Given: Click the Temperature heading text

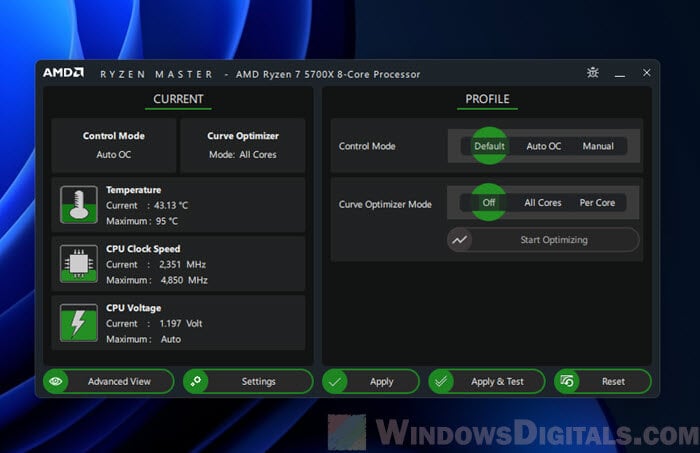Looking at the screenshot, I should [x=133, y=190].
